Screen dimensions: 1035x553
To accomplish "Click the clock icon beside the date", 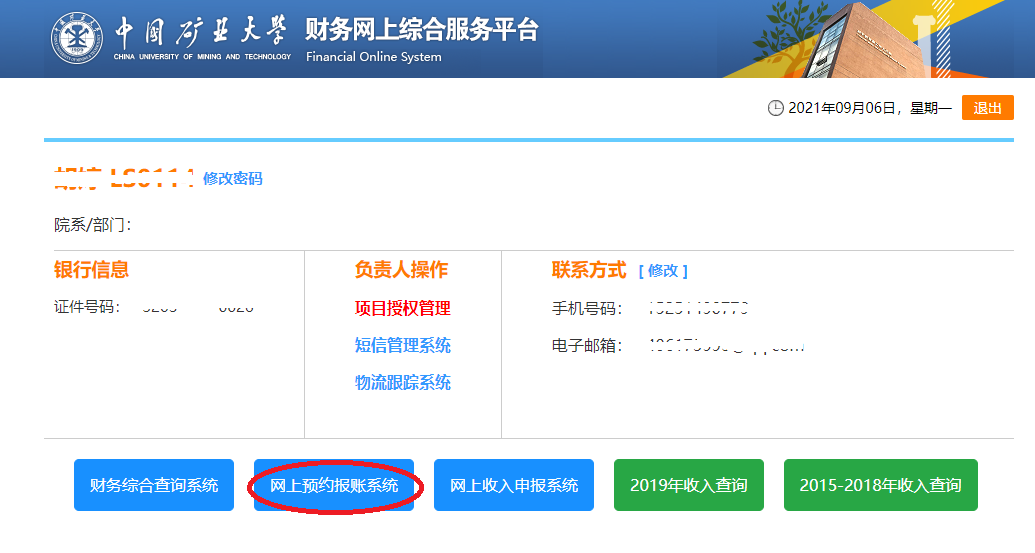I will pos(775,108).
